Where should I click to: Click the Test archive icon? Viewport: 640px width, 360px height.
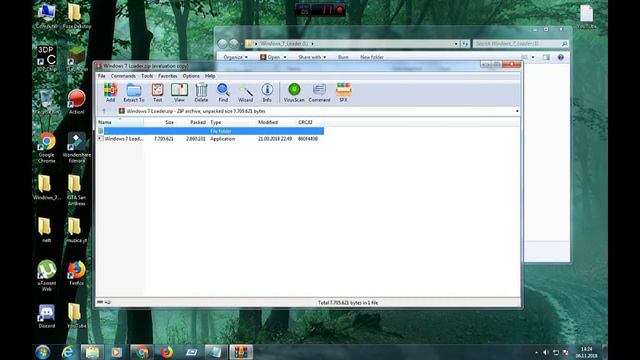(x=158, y=92)
